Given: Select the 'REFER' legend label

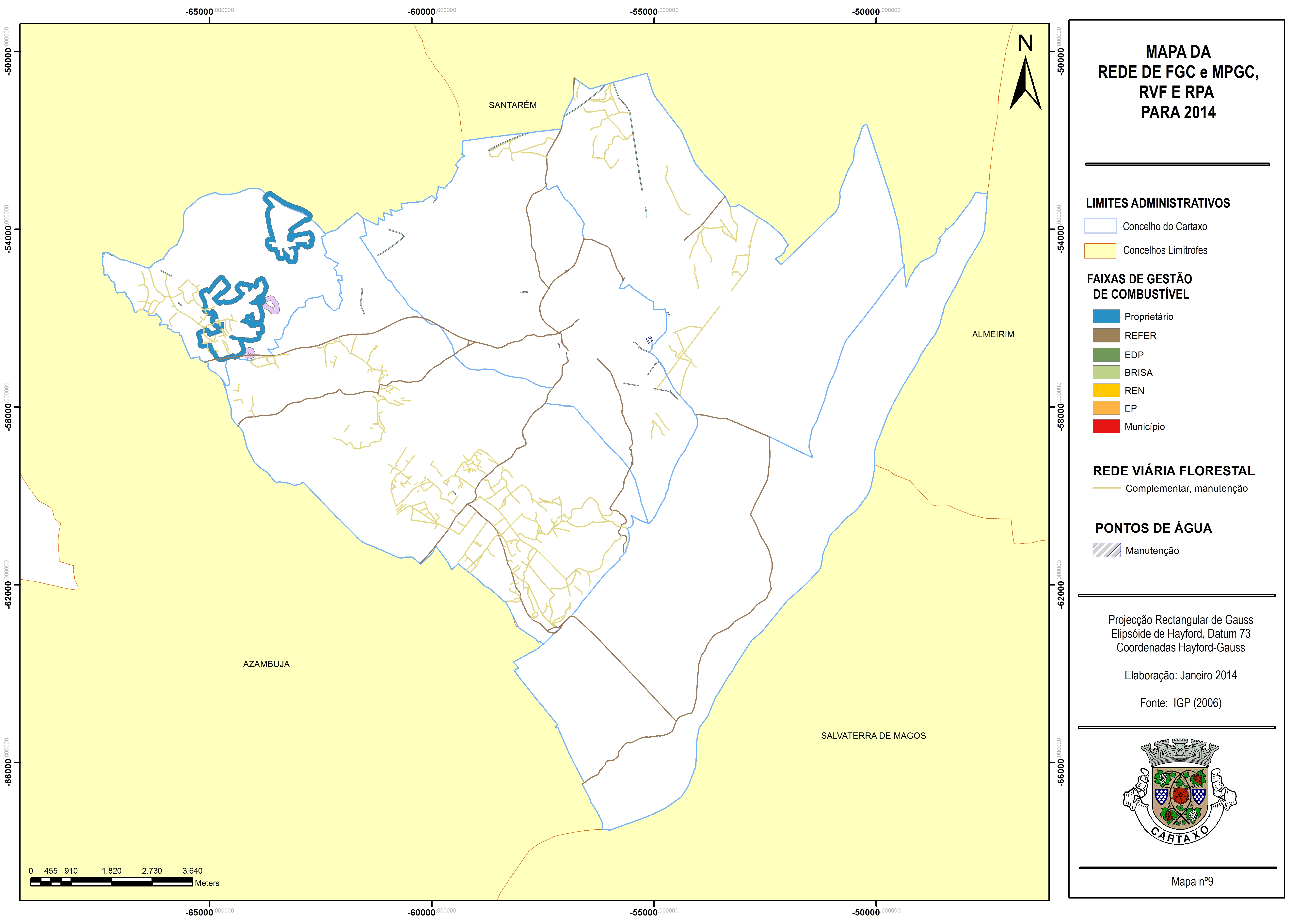Looking at the screenshot, I should tap(1140, 336).
